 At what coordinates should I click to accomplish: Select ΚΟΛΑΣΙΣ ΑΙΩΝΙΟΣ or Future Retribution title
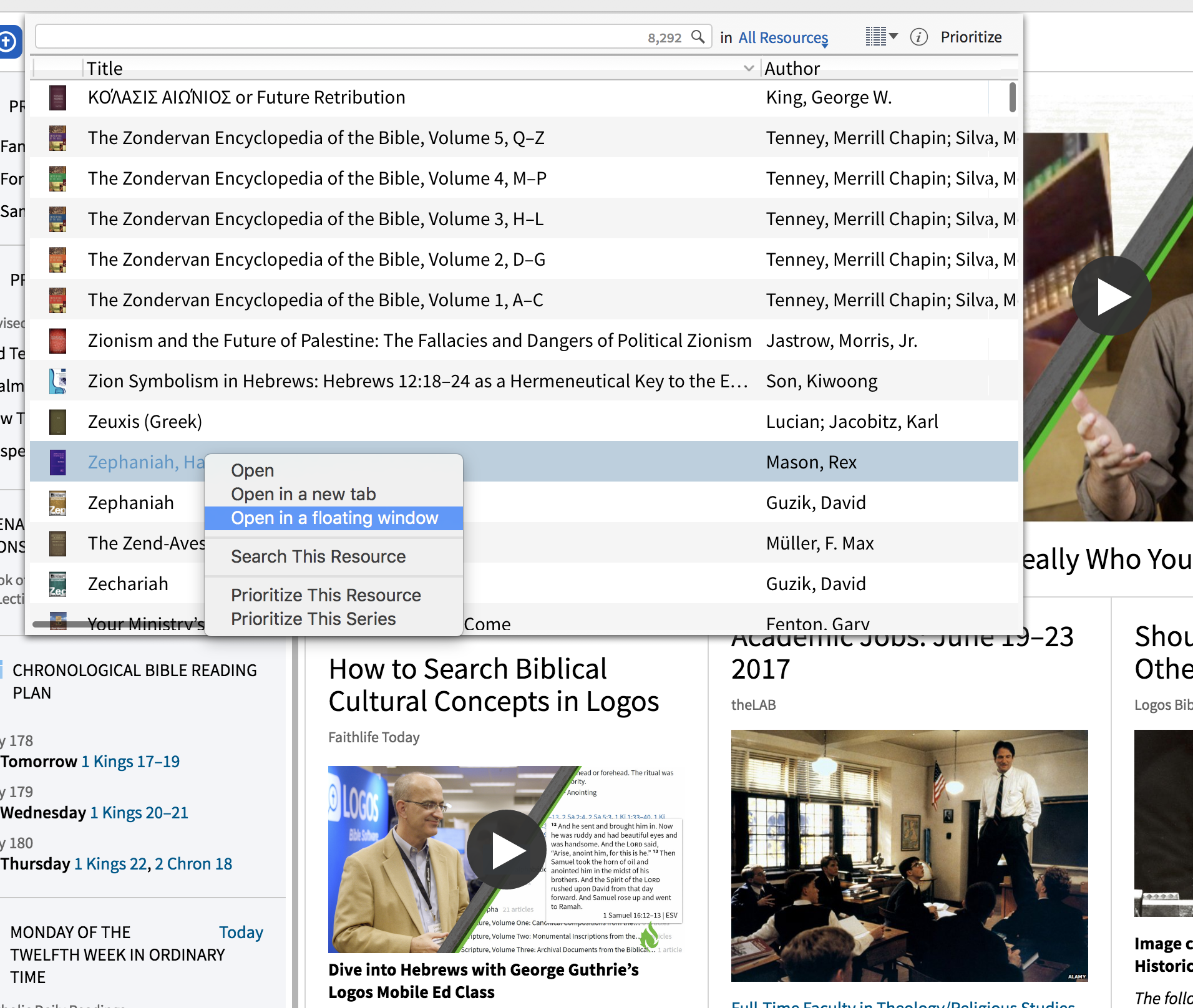click(246, 97)
